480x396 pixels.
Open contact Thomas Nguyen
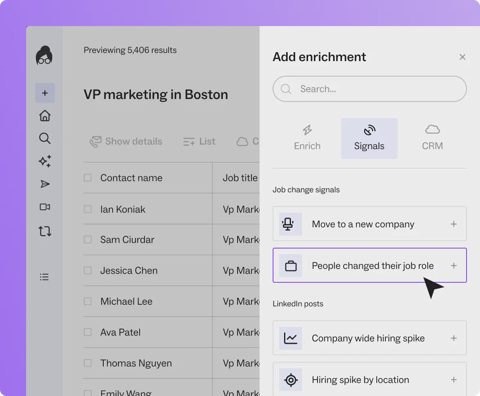[x=136, y=363]
